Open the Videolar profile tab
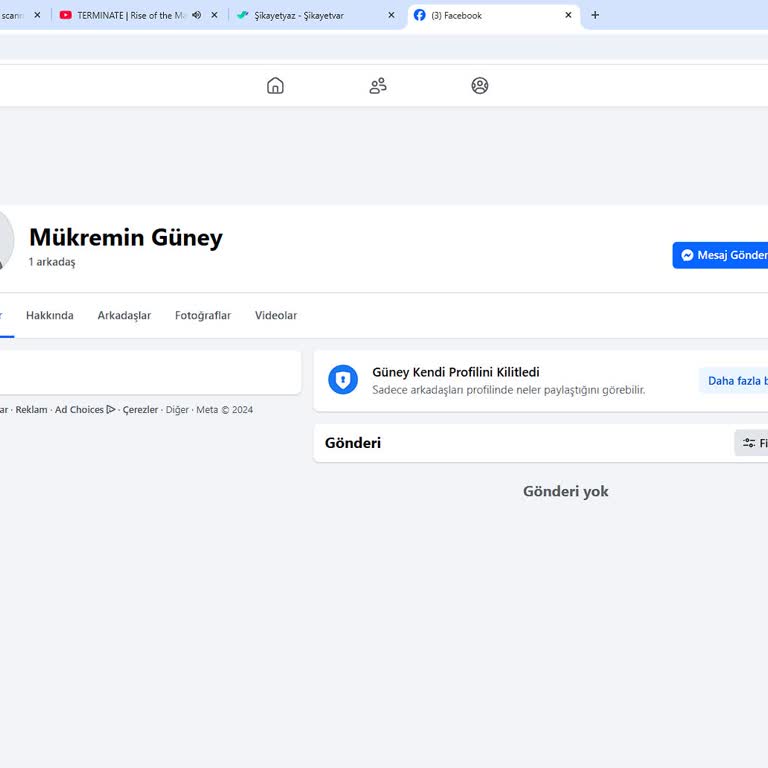 point(276,315)
